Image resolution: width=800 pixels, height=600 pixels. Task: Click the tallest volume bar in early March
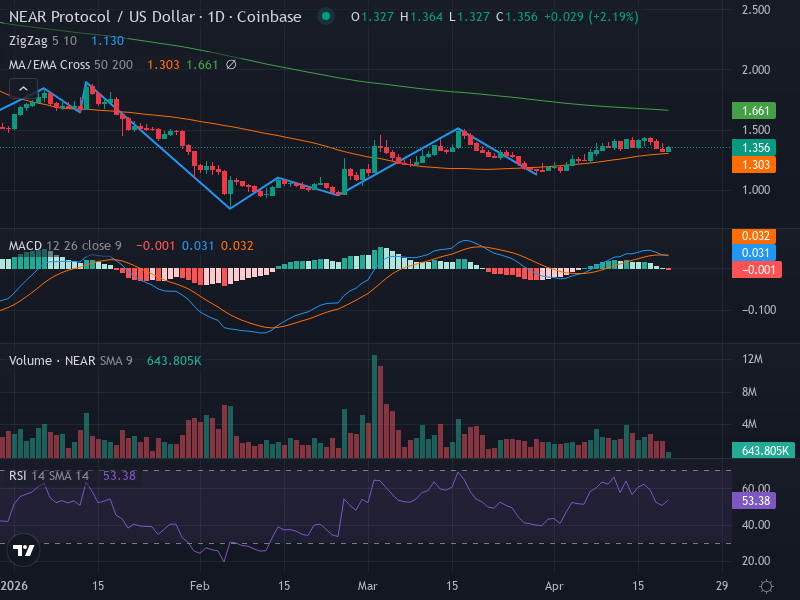click(374, 407)
